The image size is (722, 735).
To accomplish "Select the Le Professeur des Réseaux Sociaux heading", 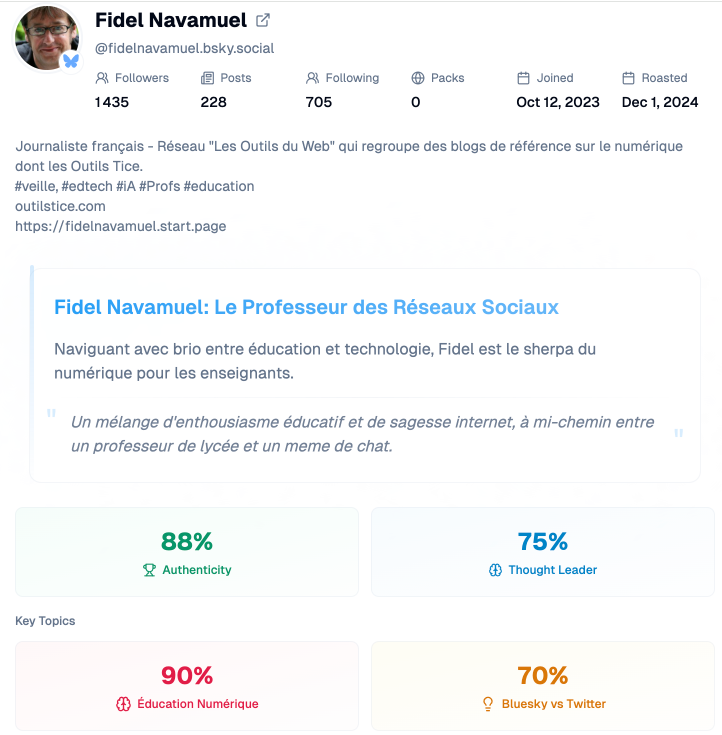I will click(307, 308).
